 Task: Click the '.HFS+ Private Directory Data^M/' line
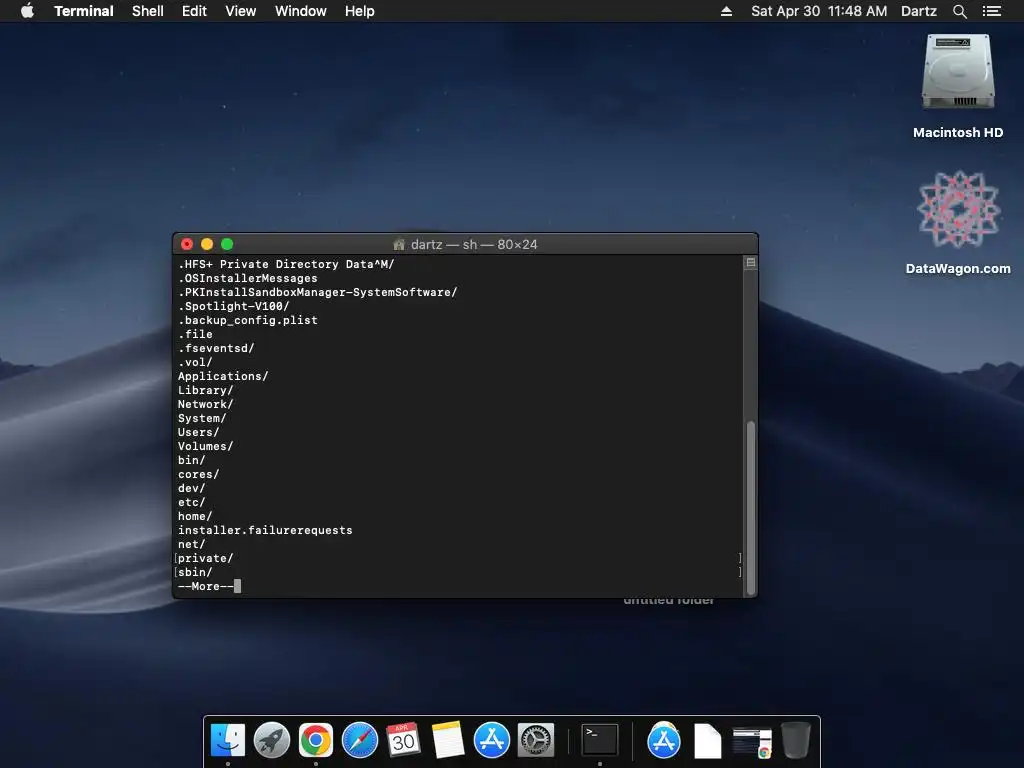tap(286, 264)
